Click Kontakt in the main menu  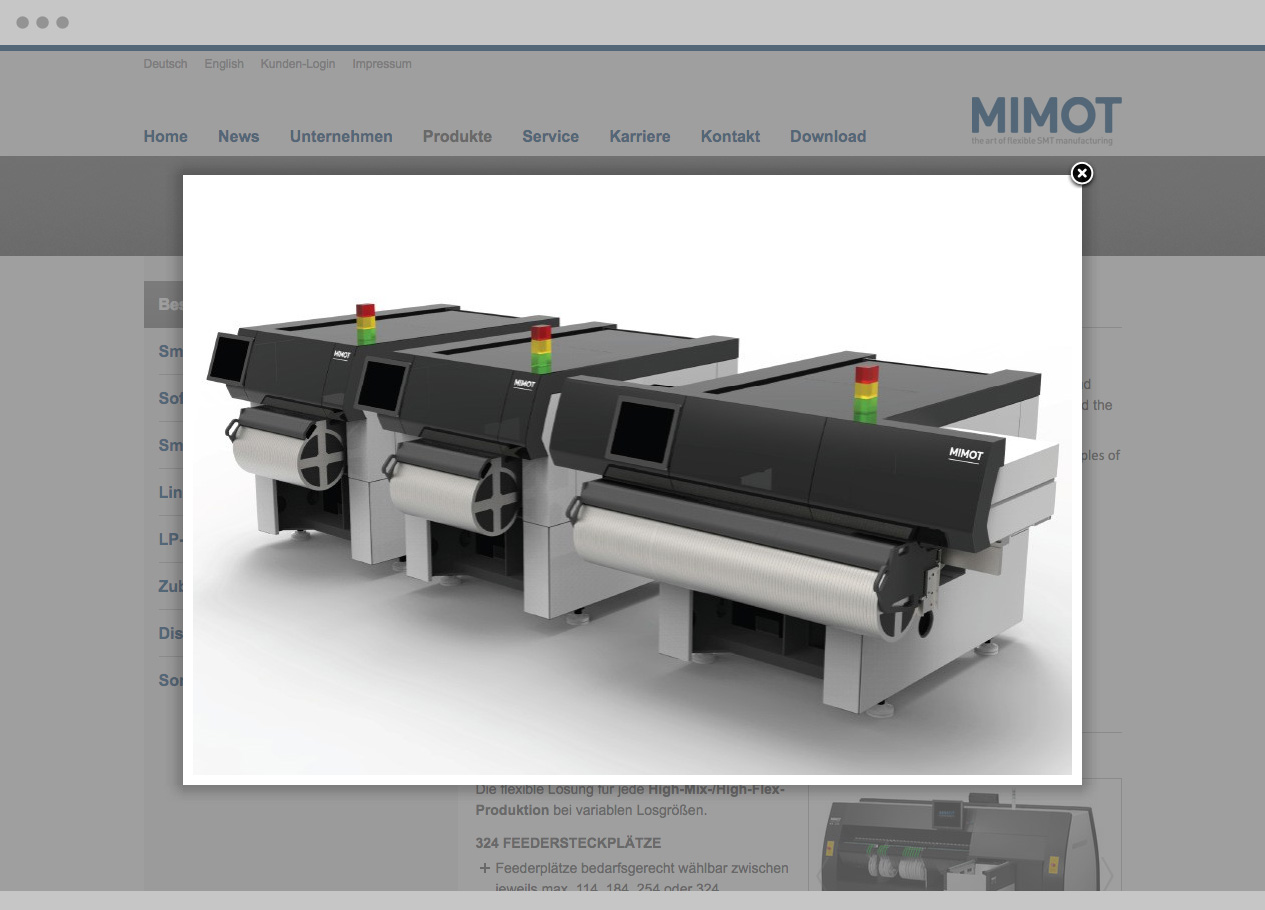(x=730, y=137)
